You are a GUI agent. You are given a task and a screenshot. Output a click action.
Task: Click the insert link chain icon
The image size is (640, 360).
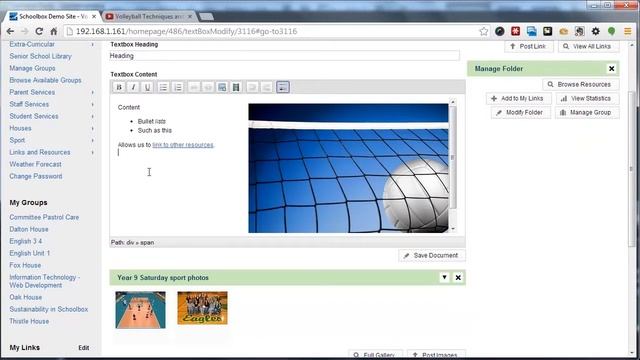[194, 87]
